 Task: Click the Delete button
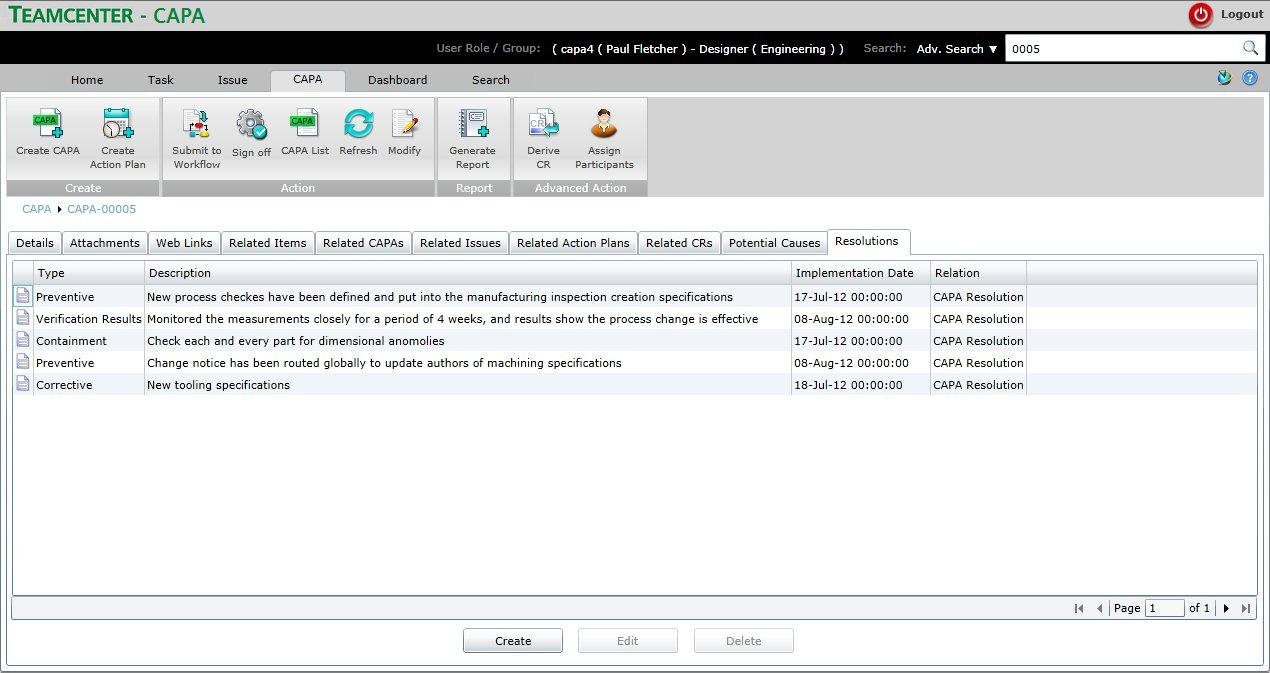pyautogui.click(x=743, y=641)
